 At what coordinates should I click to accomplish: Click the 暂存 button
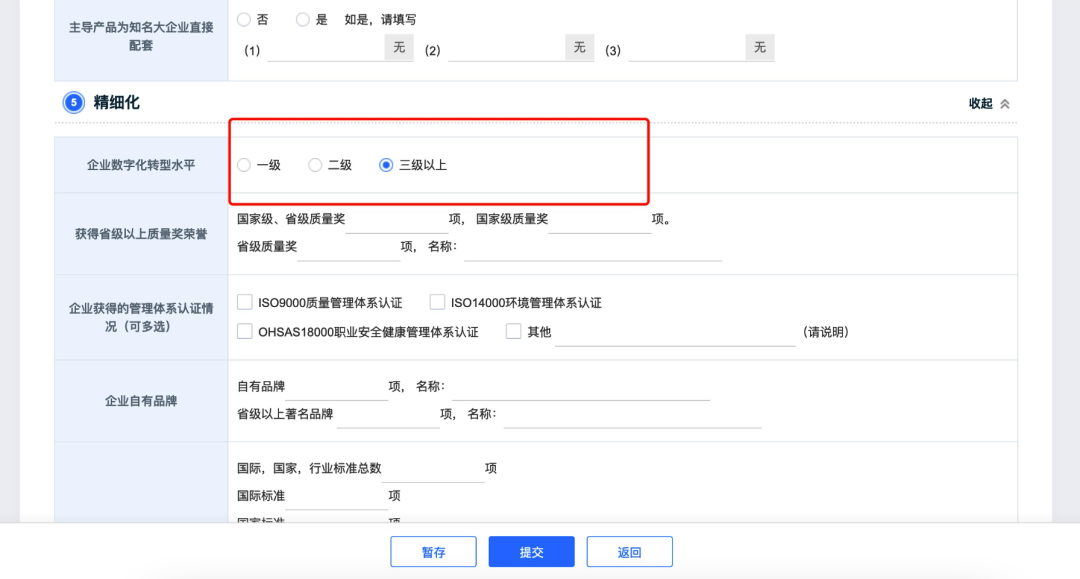pos(433,551)
